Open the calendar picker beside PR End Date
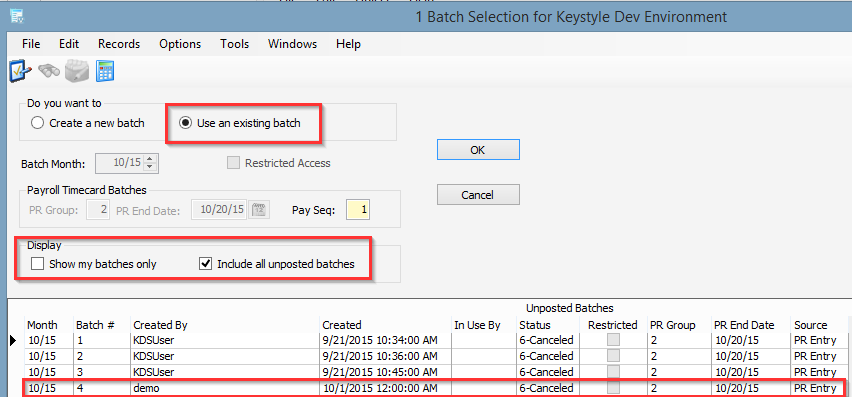Viewport: 852px width, 397px height. click(x=260, y=209)
